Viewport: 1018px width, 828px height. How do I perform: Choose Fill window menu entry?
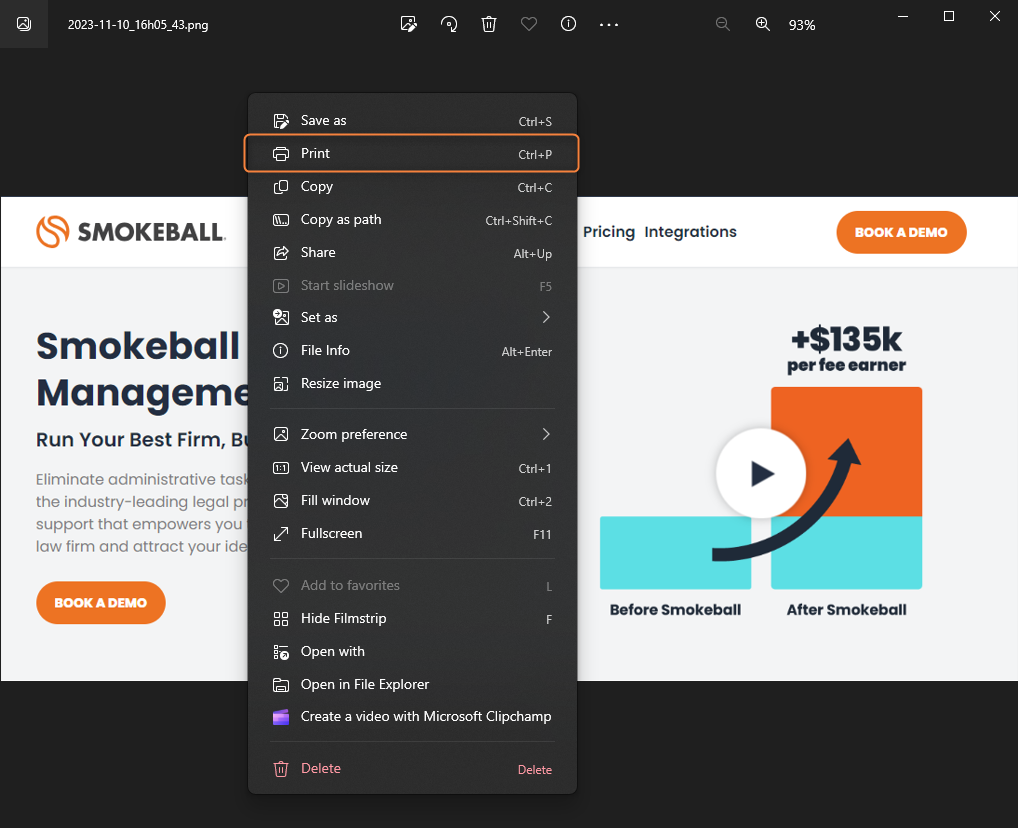412,501
